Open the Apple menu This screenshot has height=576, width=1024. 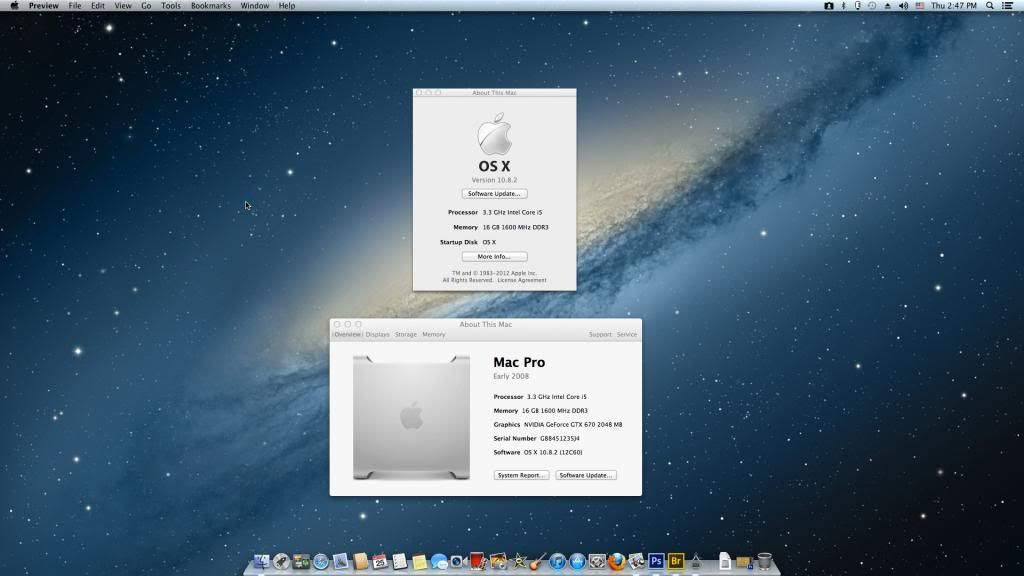tap(14, 6)
